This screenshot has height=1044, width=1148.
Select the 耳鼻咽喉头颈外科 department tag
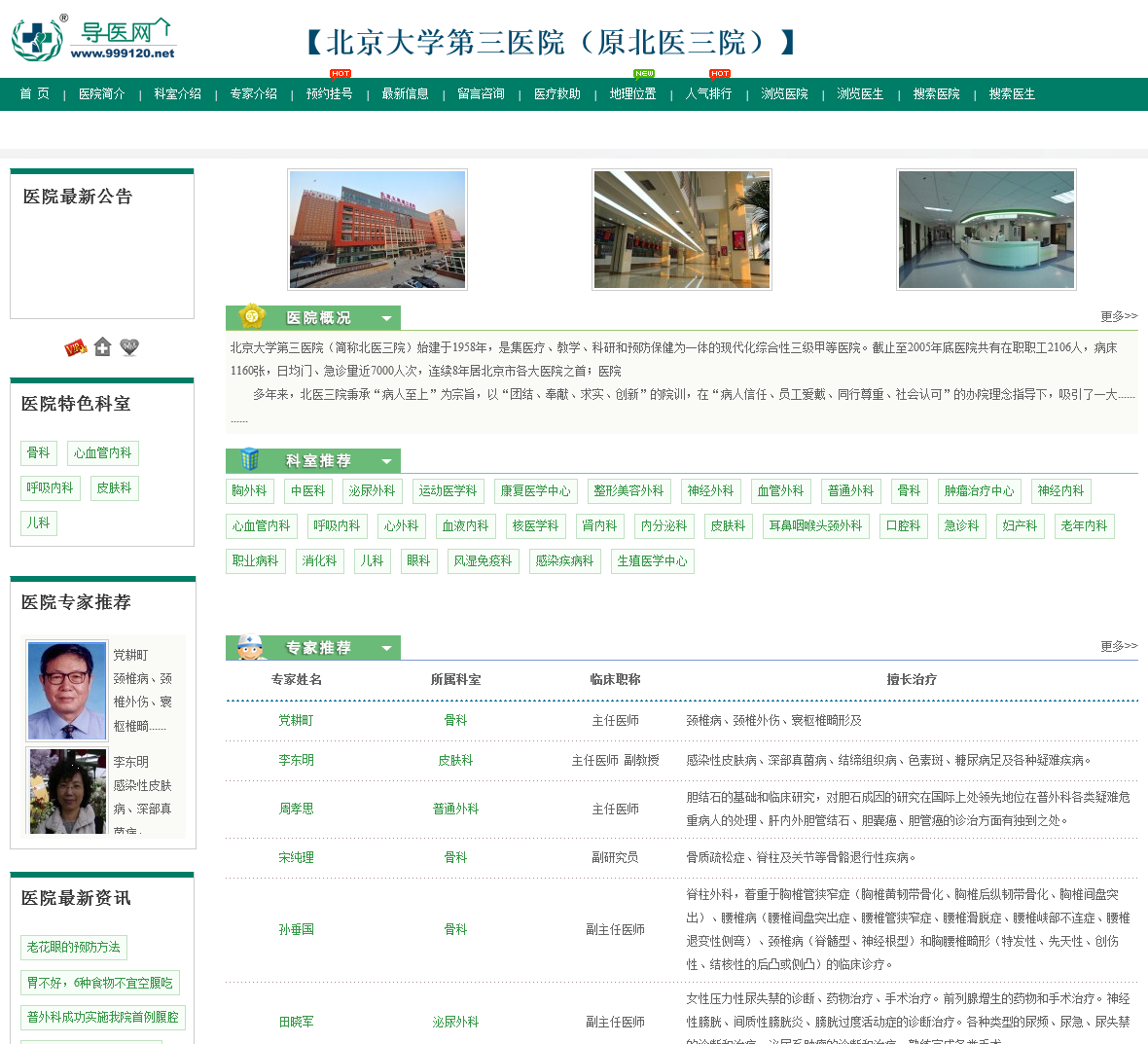[815, 525]
